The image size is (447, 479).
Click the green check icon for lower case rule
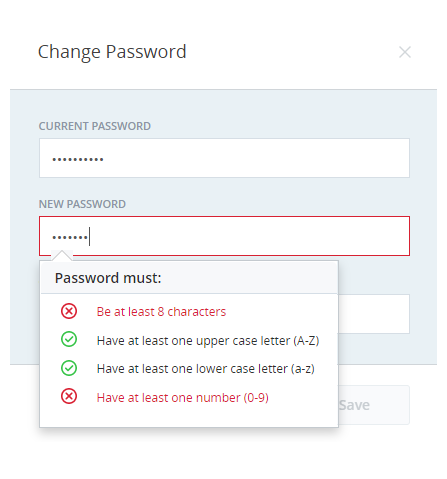coord(69,368)
